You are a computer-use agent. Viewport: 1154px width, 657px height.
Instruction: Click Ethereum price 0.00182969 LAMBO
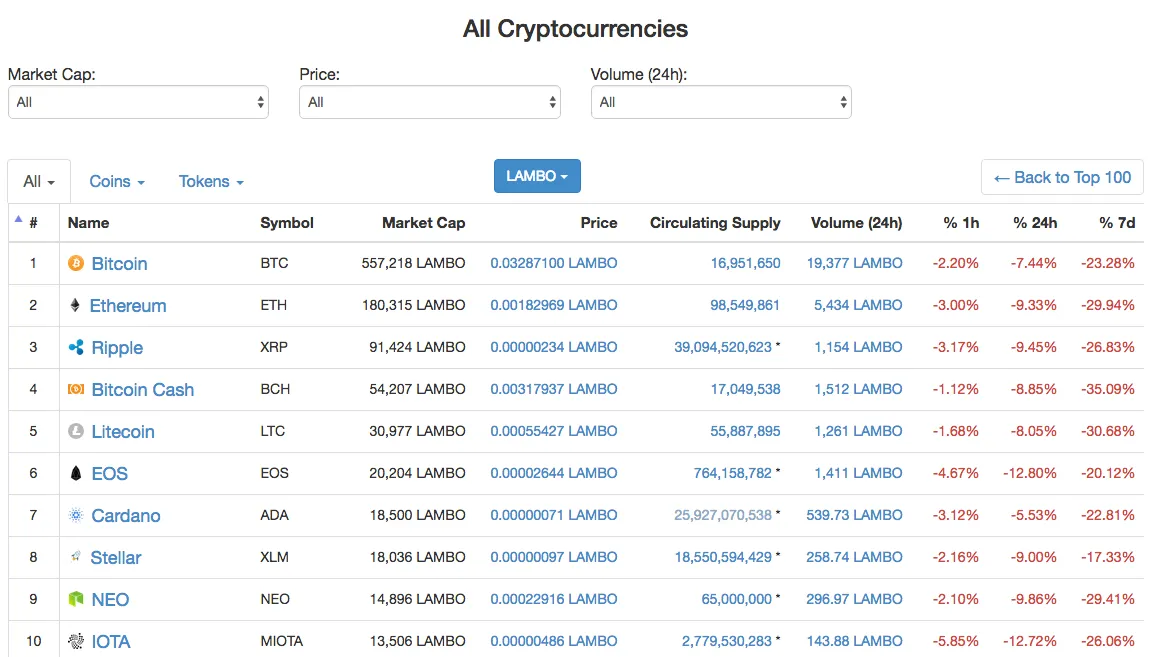(x=553, y=305)
